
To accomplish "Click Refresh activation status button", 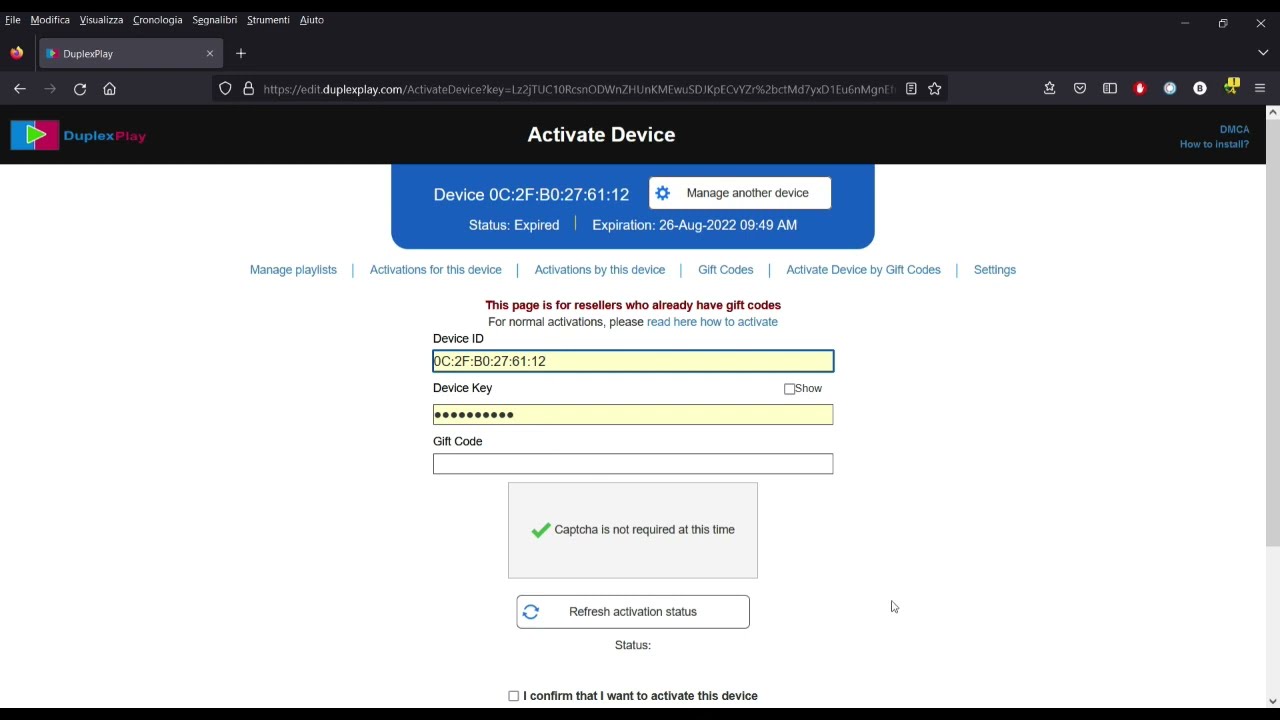I will pos(633,612).
